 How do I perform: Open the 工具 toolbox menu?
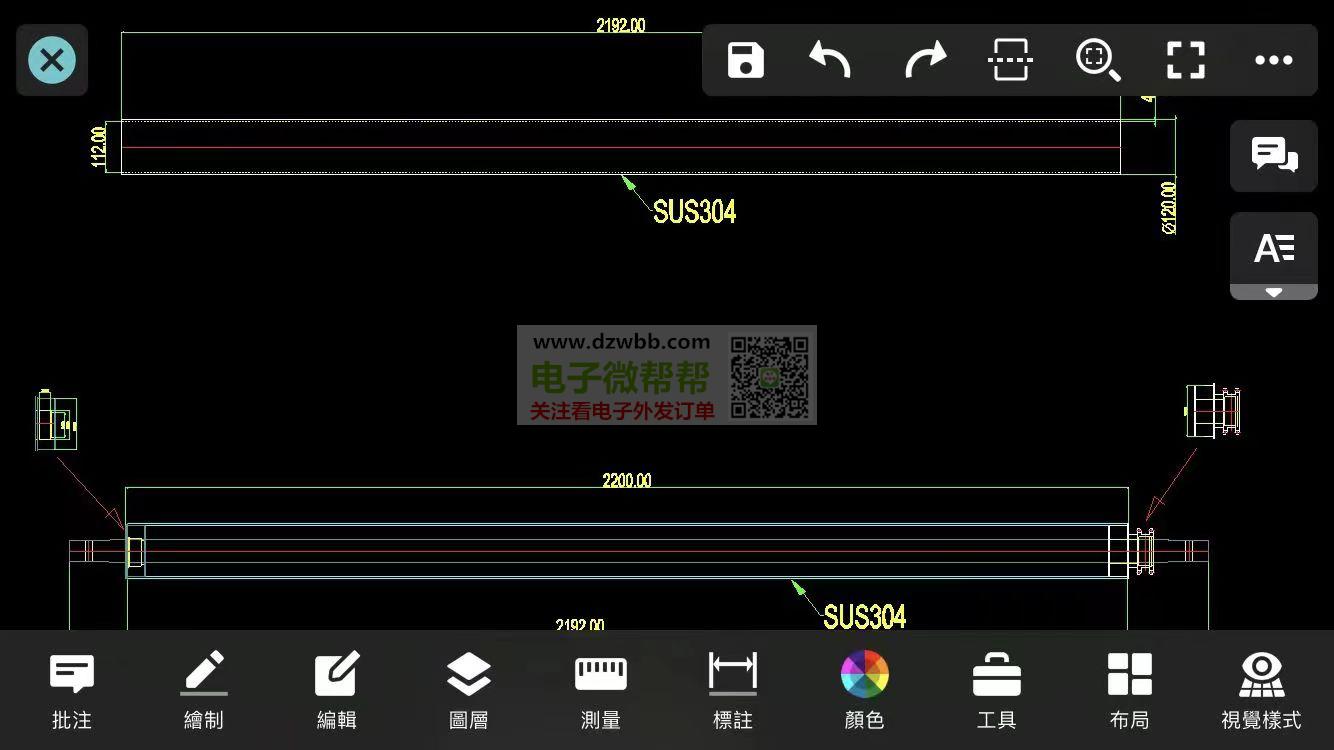tap(996, 690)
